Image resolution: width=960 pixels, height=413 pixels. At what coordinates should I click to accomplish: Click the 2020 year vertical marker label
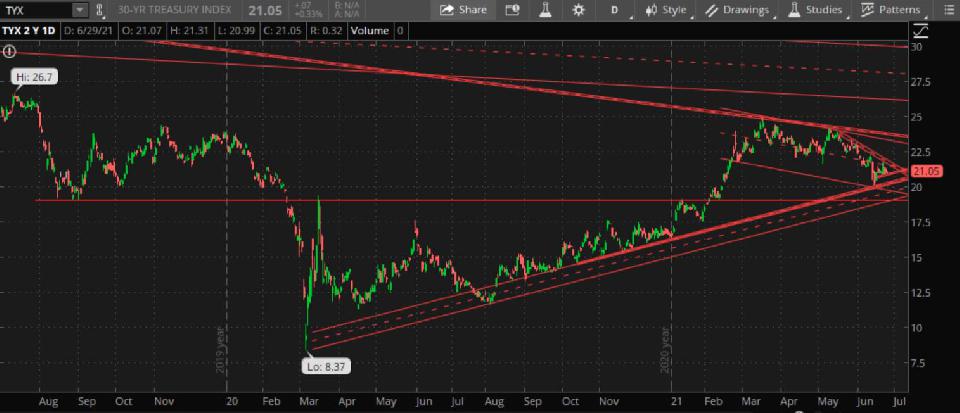[x=666, y=348]
